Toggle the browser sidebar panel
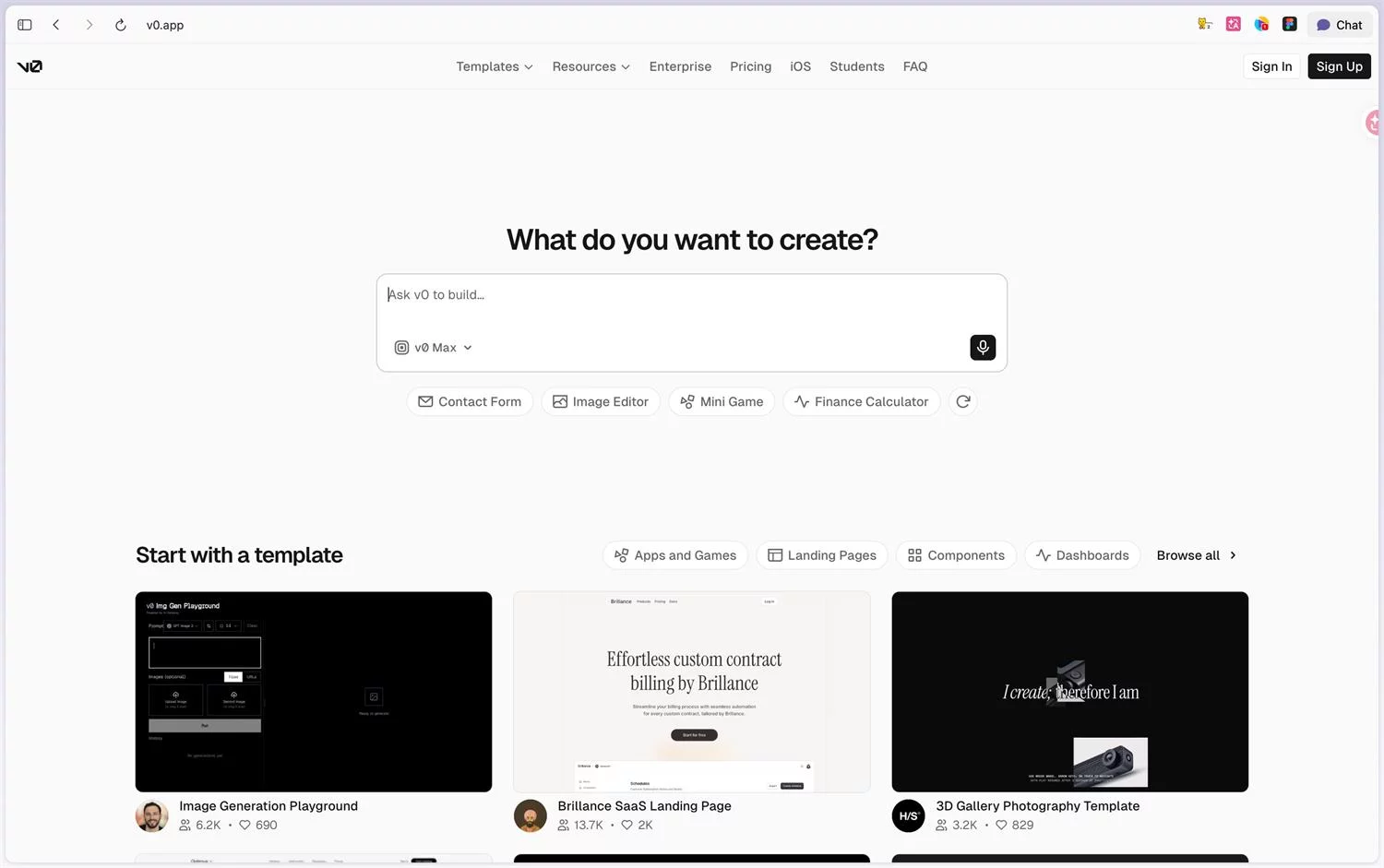The image size is (1384, 868). [25, 25]
